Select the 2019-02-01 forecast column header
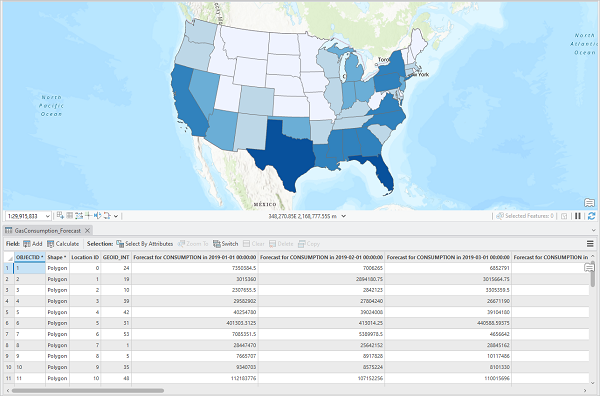 (x=321, y=257)
